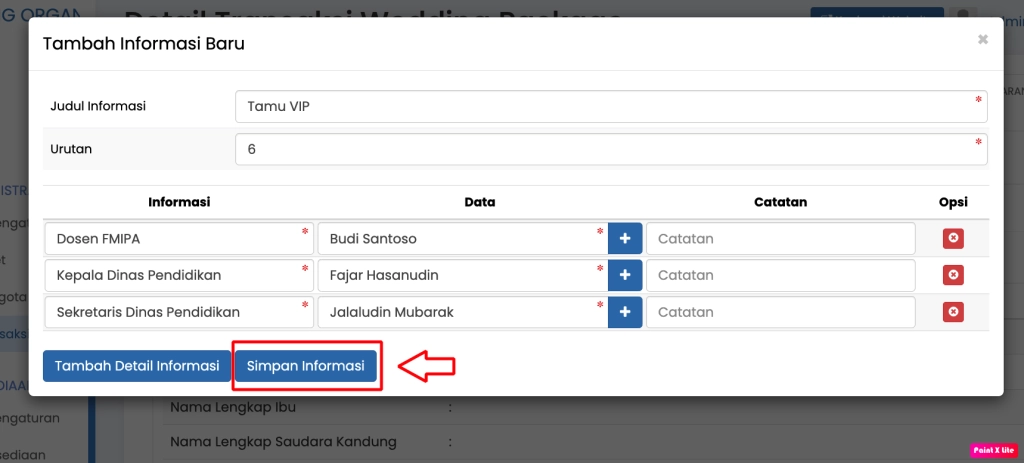Image resolution: width=1024 pixels, height=463 pixels.
Task: Click plus icon beside Budi Santoso
Action: 625,239
